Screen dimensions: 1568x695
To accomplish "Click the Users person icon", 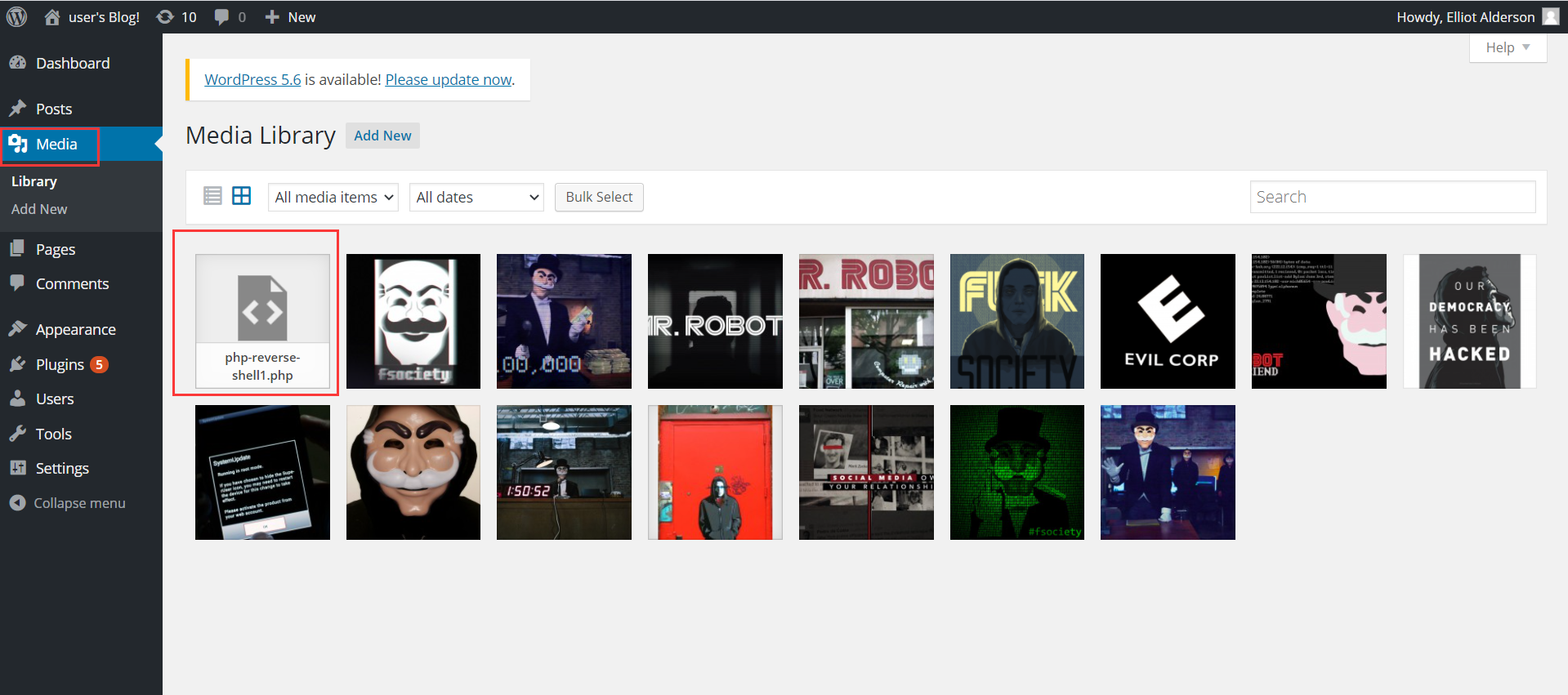I will [18, 399].
